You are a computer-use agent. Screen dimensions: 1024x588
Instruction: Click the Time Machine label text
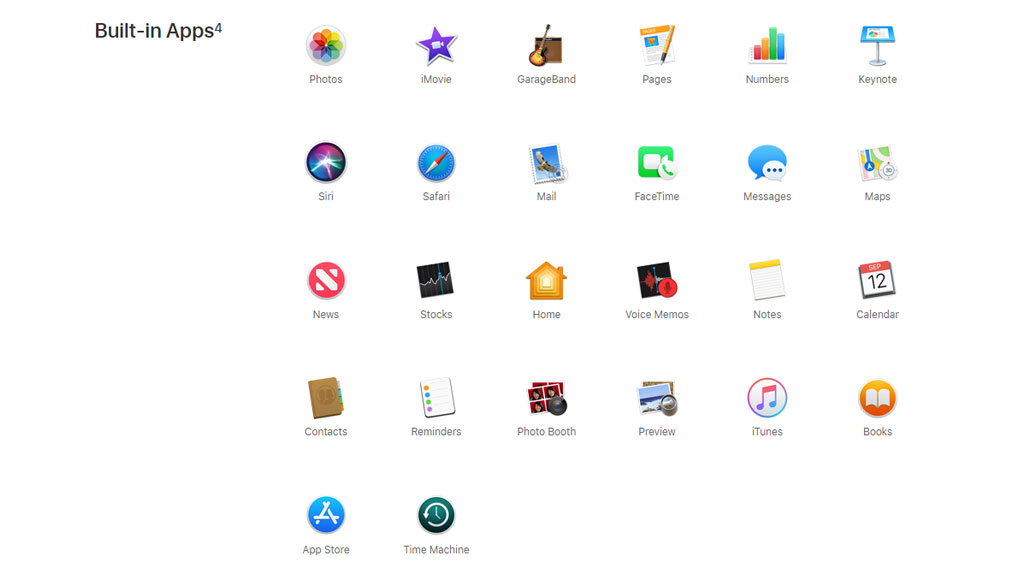click(436, 549)
